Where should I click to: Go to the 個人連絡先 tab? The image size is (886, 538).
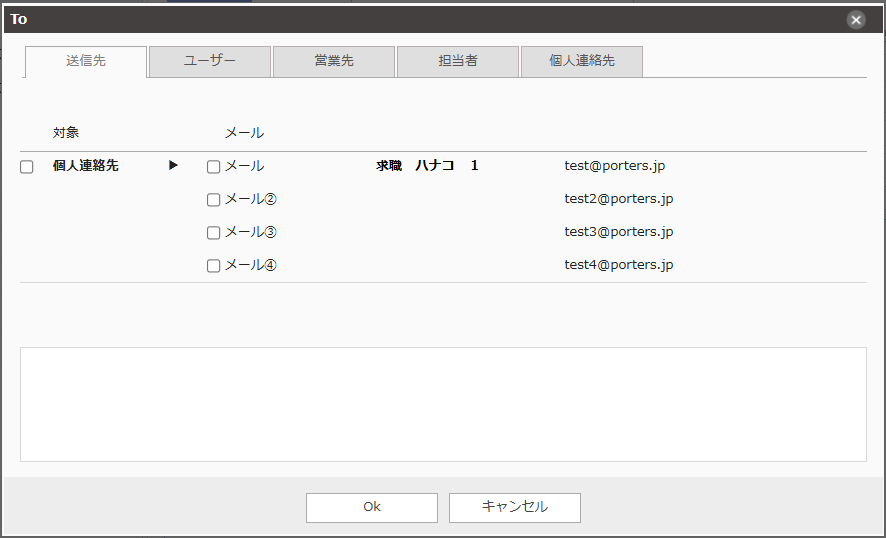[x=581, y=61]
